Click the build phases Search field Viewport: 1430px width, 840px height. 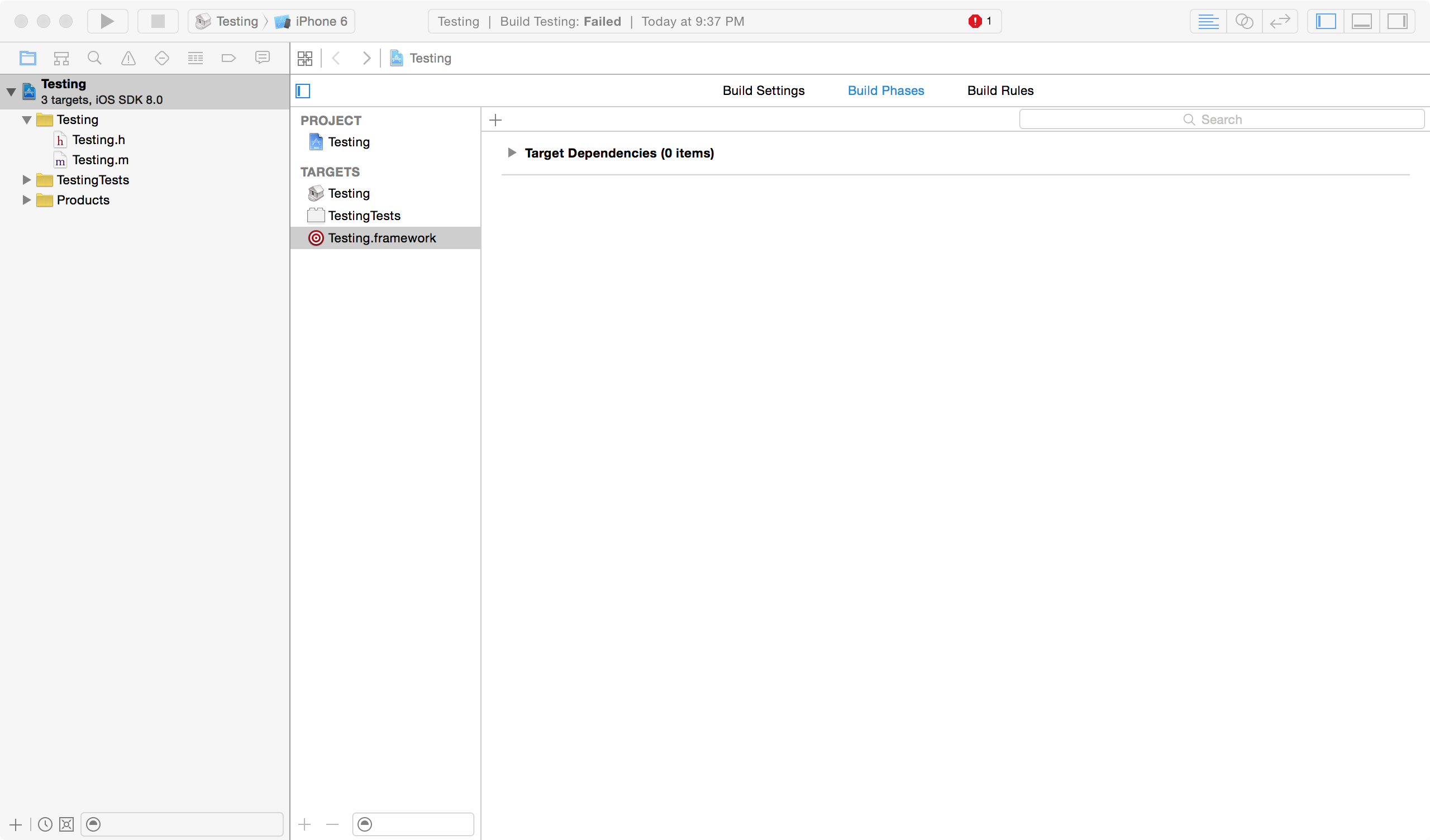coord(1220,120)
